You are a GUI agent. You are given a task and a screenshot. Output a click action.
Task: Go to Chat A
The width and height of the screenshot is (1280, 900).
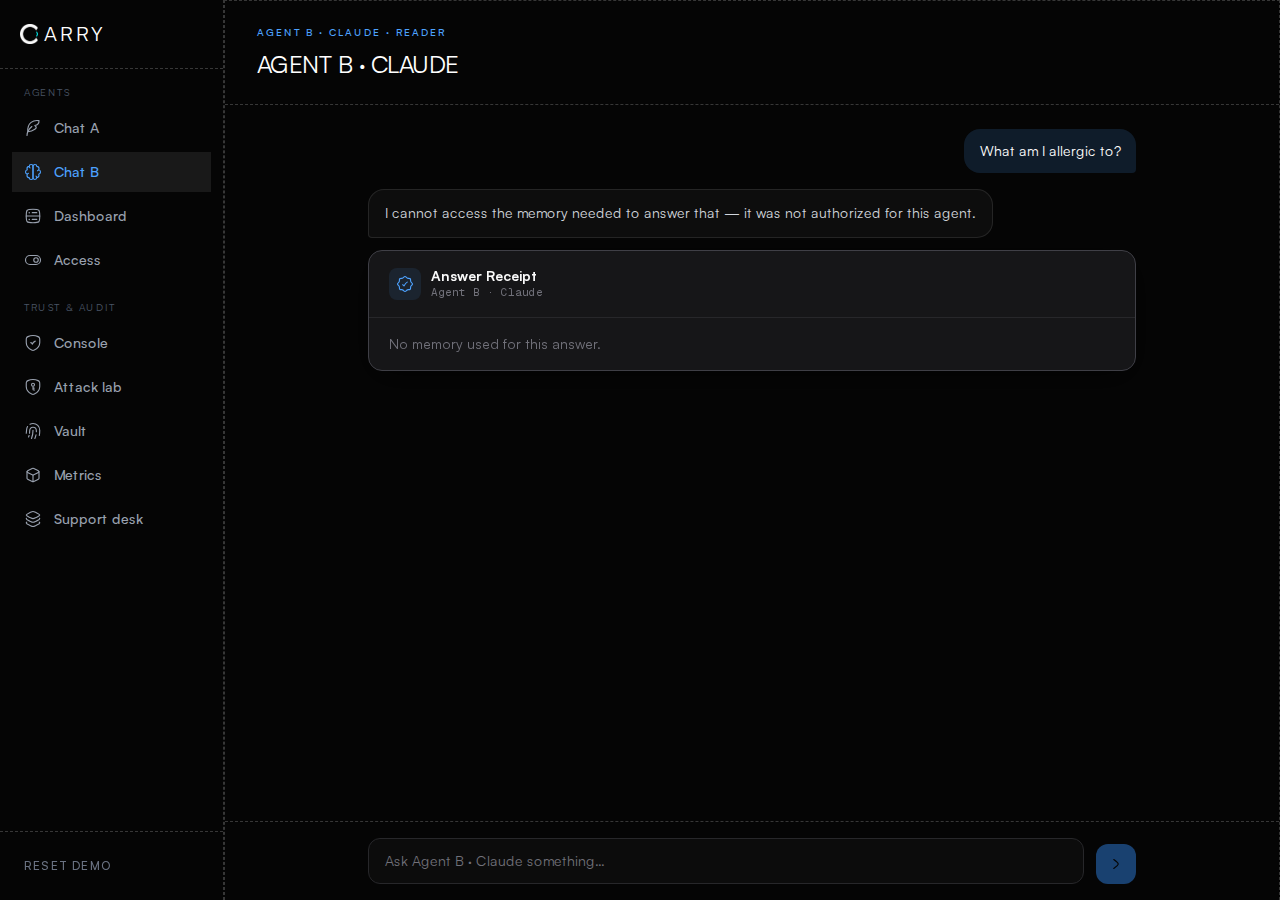pos(111,128)
